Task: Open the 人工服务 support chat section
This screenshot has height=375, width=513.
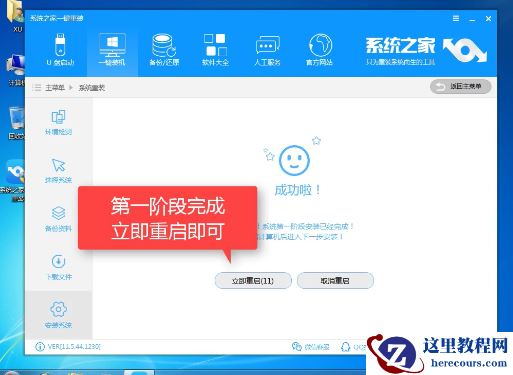Action: tap(267, 49)
